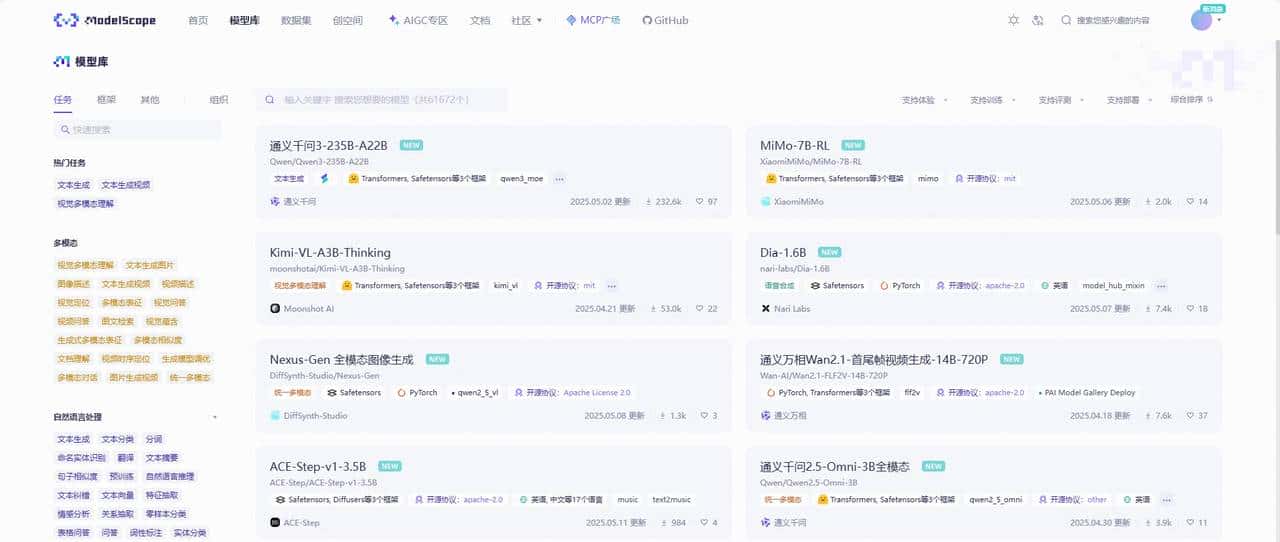The width and height of the screenshot is (1280, 542).
Task: Click the like heart on the Wan2.1 FLF2V card
Action: pyautogui.click(x=1191, y=416)
